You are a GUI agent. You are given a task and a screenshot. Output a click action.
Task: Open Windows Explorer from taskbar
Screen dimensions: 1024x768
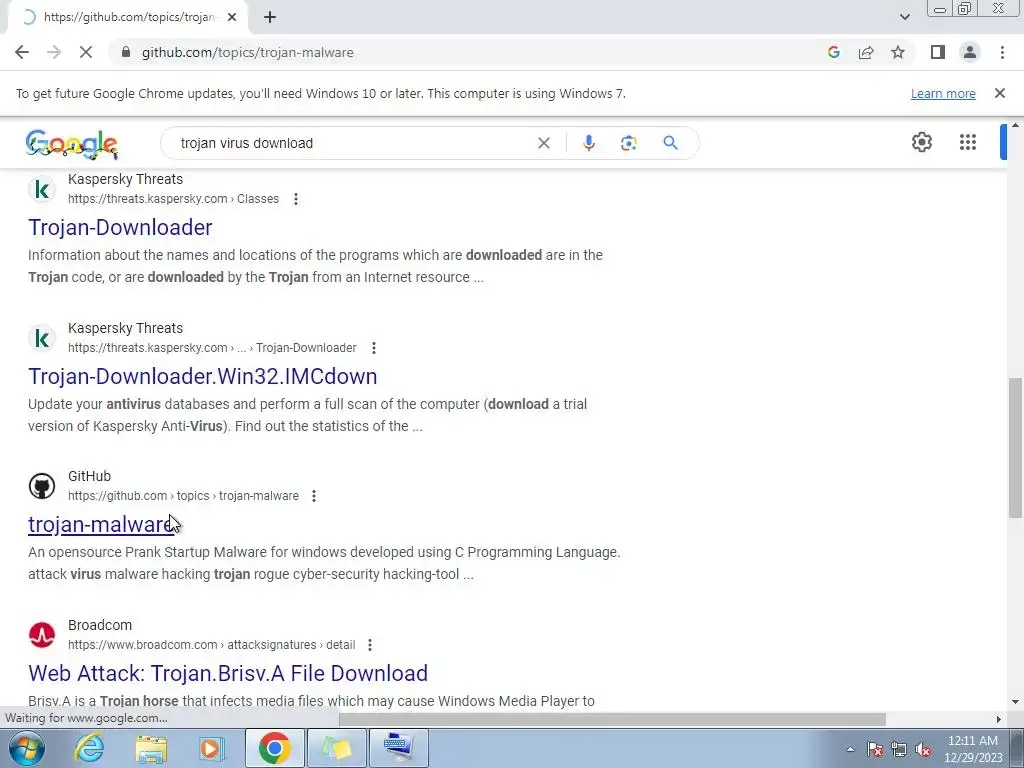click(151, 748)
